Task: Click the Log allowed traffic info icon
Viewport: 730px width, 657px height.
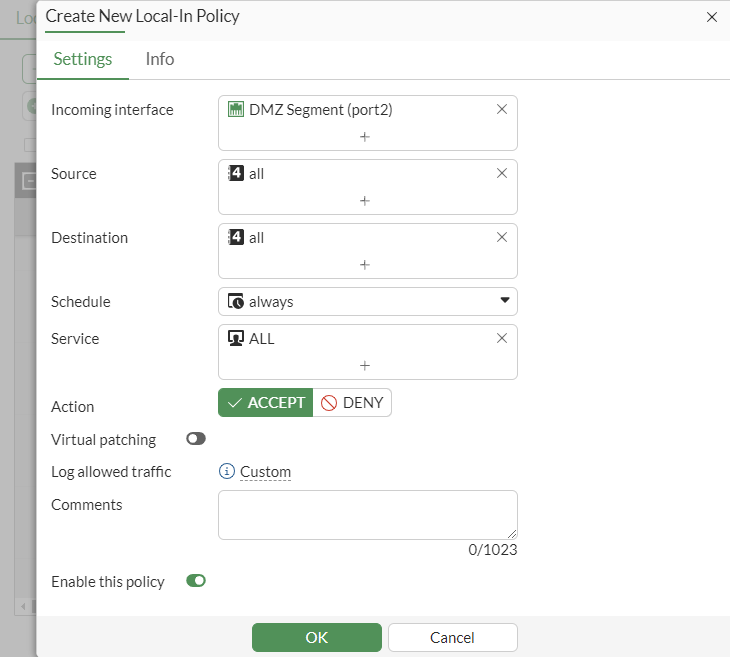Action: (227, 472)
